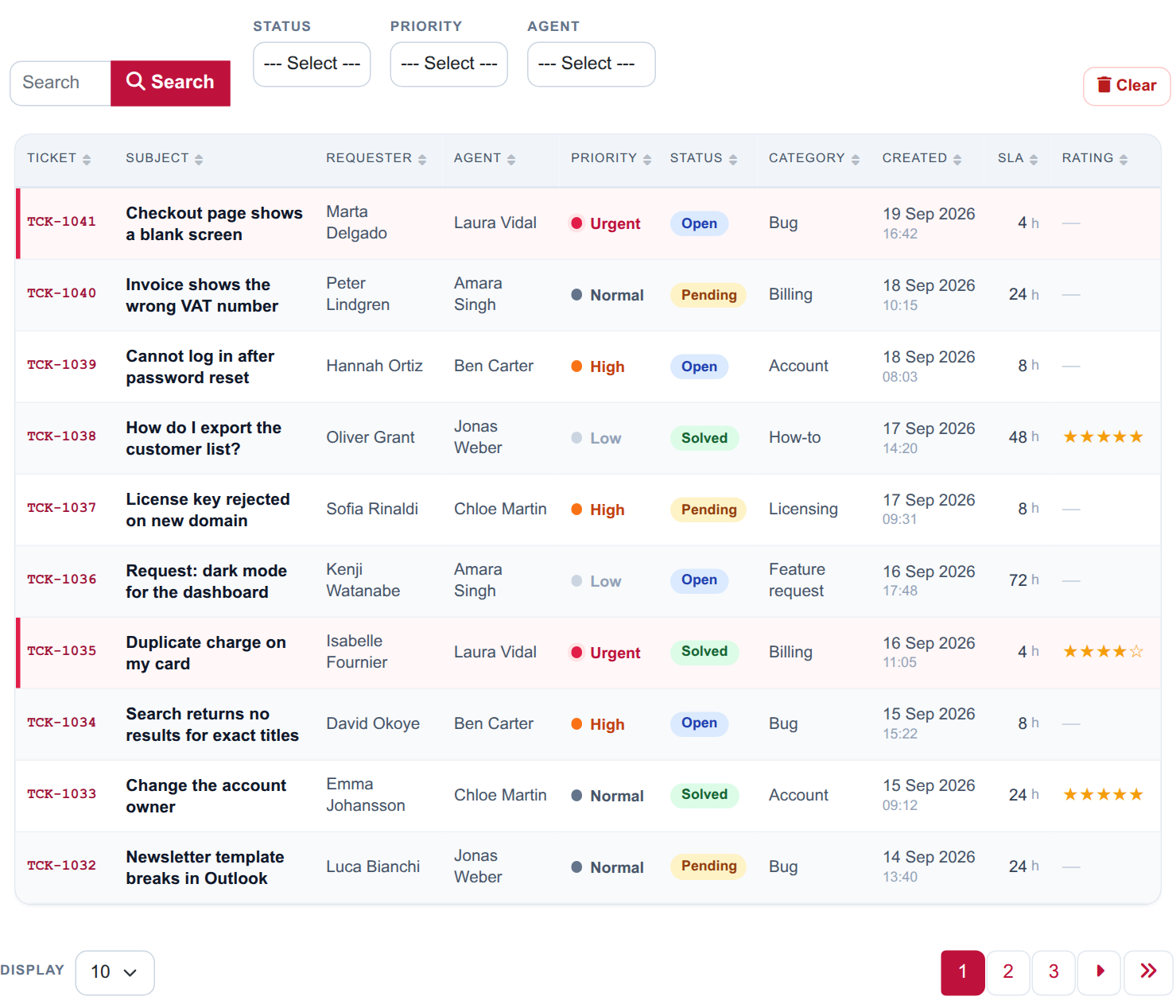Click the Open status badge for TCK-1034
1176x1008 pixels.
coord(699,723)
